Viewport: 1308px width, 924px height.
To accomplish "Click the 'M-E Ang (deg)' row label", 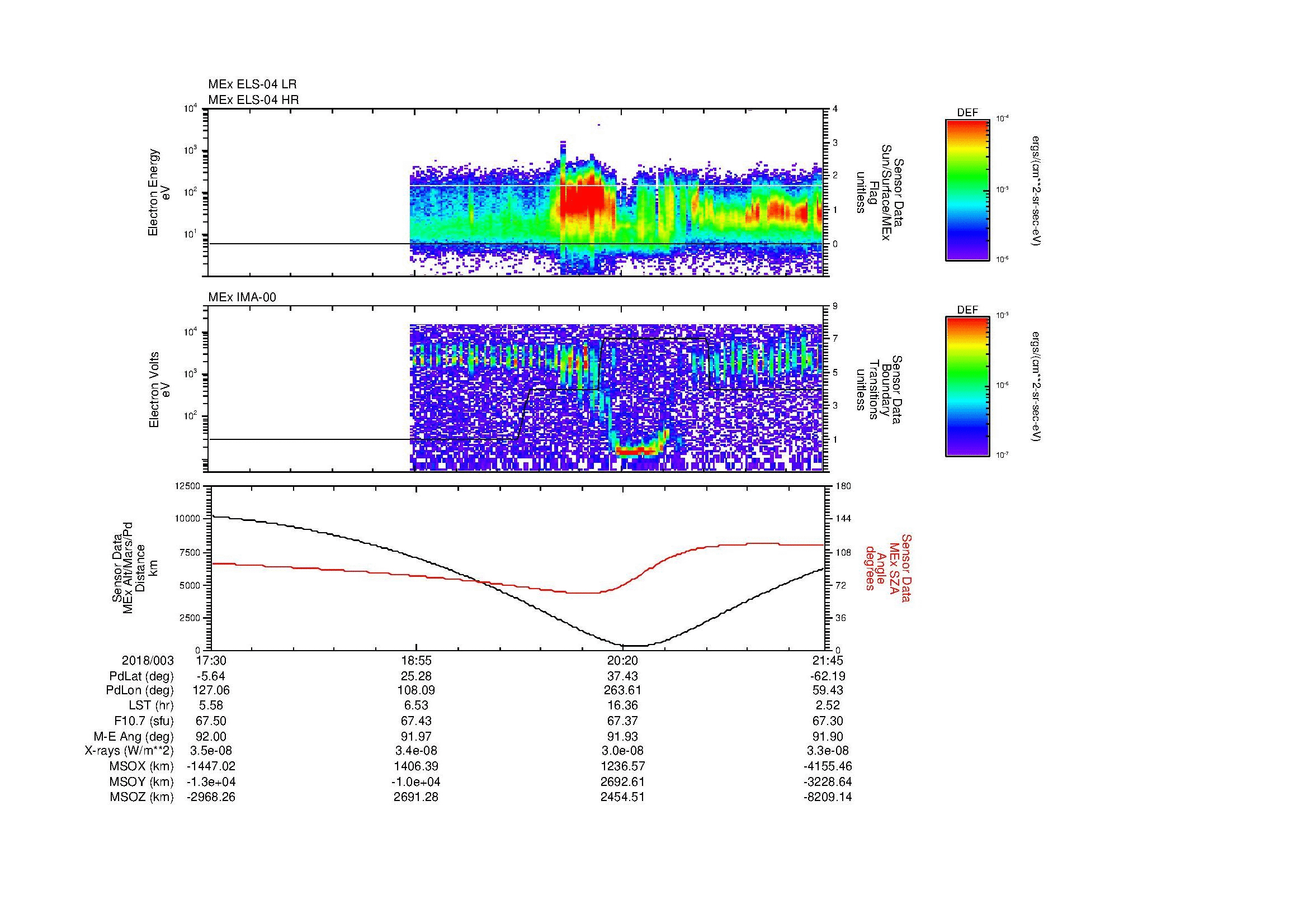I will pyautogui.click(x=134, y=737).
